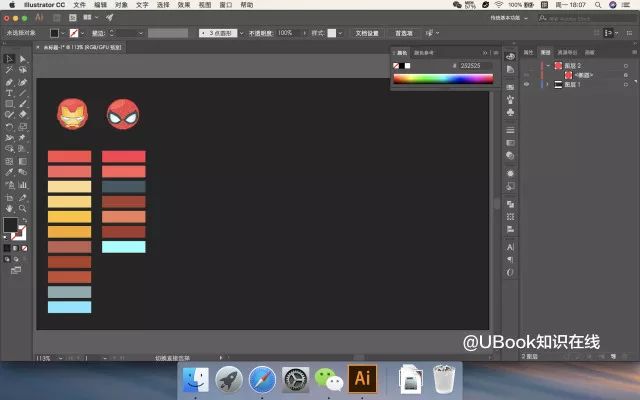
Task: Switch to the 颜色参考 panel tab
Action: tap(424, 53)
